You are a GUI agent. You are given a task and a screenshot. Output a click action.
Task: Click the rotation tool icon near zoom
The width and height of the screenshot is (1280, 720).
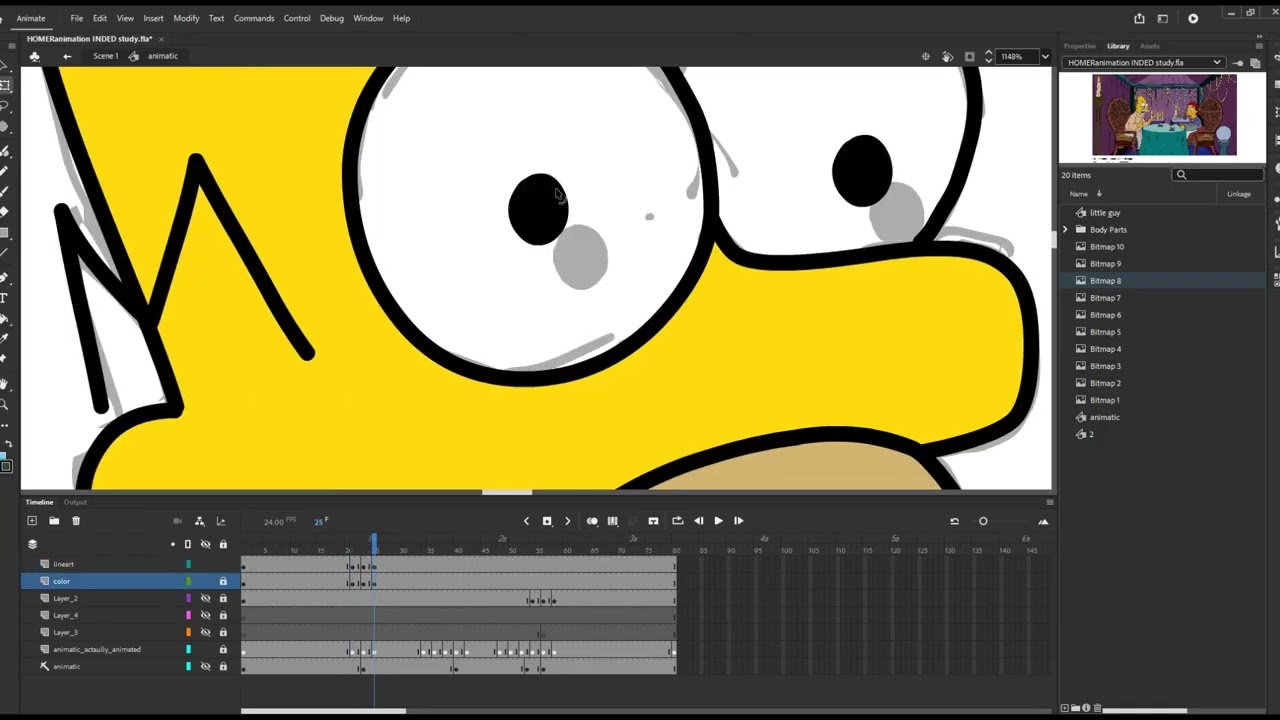(x=947, y=57)
